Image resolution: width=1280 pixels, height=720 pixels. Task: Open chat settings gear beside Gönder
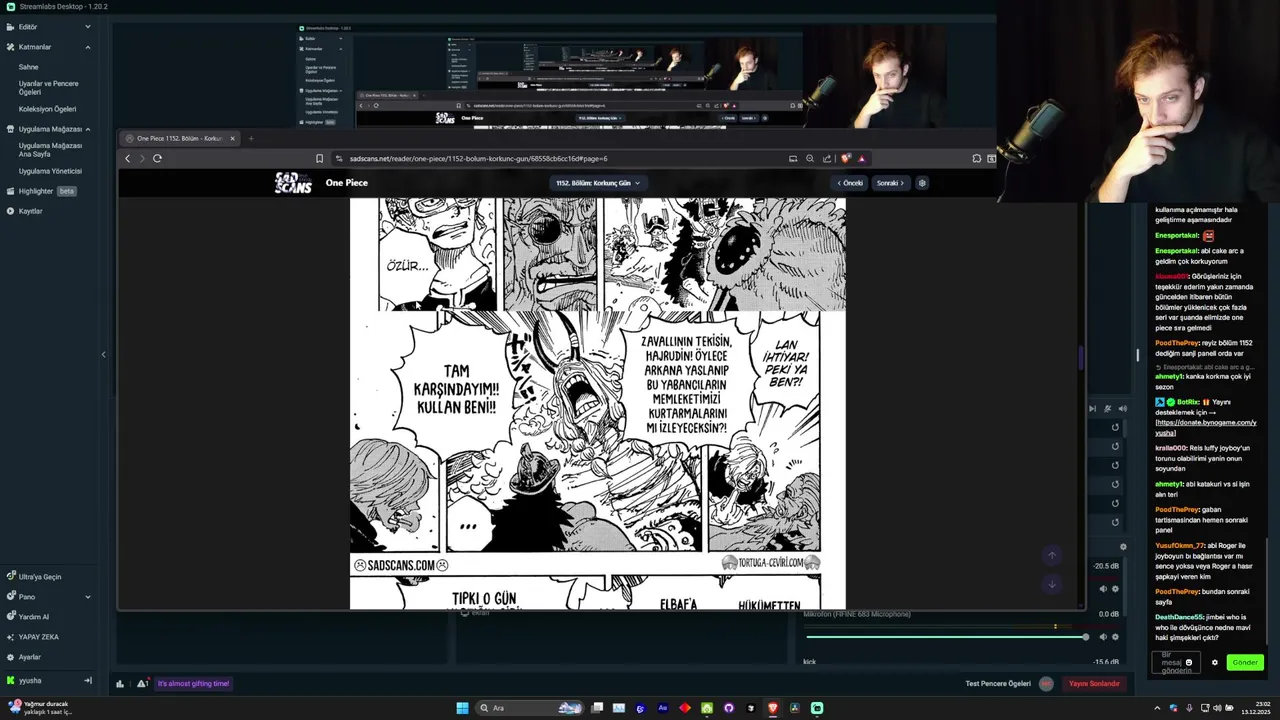coord(1215,662)
